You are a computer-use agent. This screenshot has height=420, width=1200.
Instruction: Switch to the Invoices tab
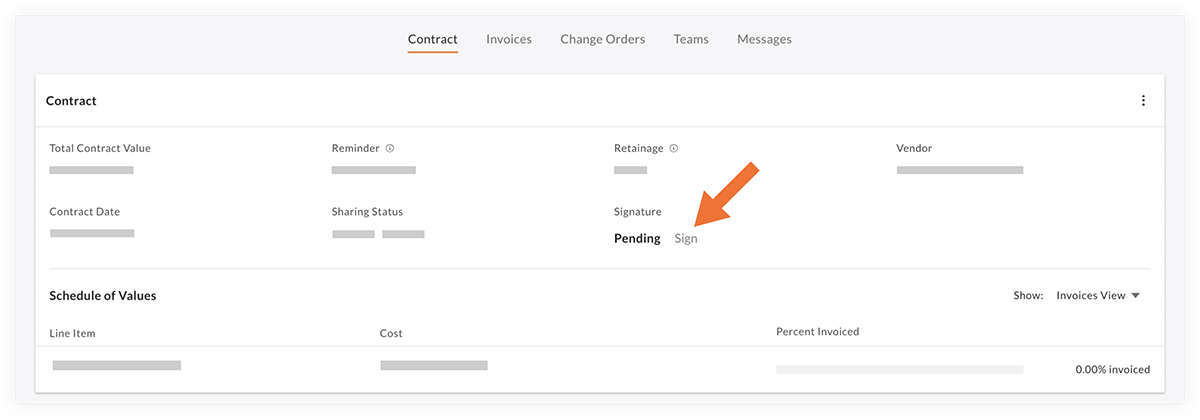(509, 40)
